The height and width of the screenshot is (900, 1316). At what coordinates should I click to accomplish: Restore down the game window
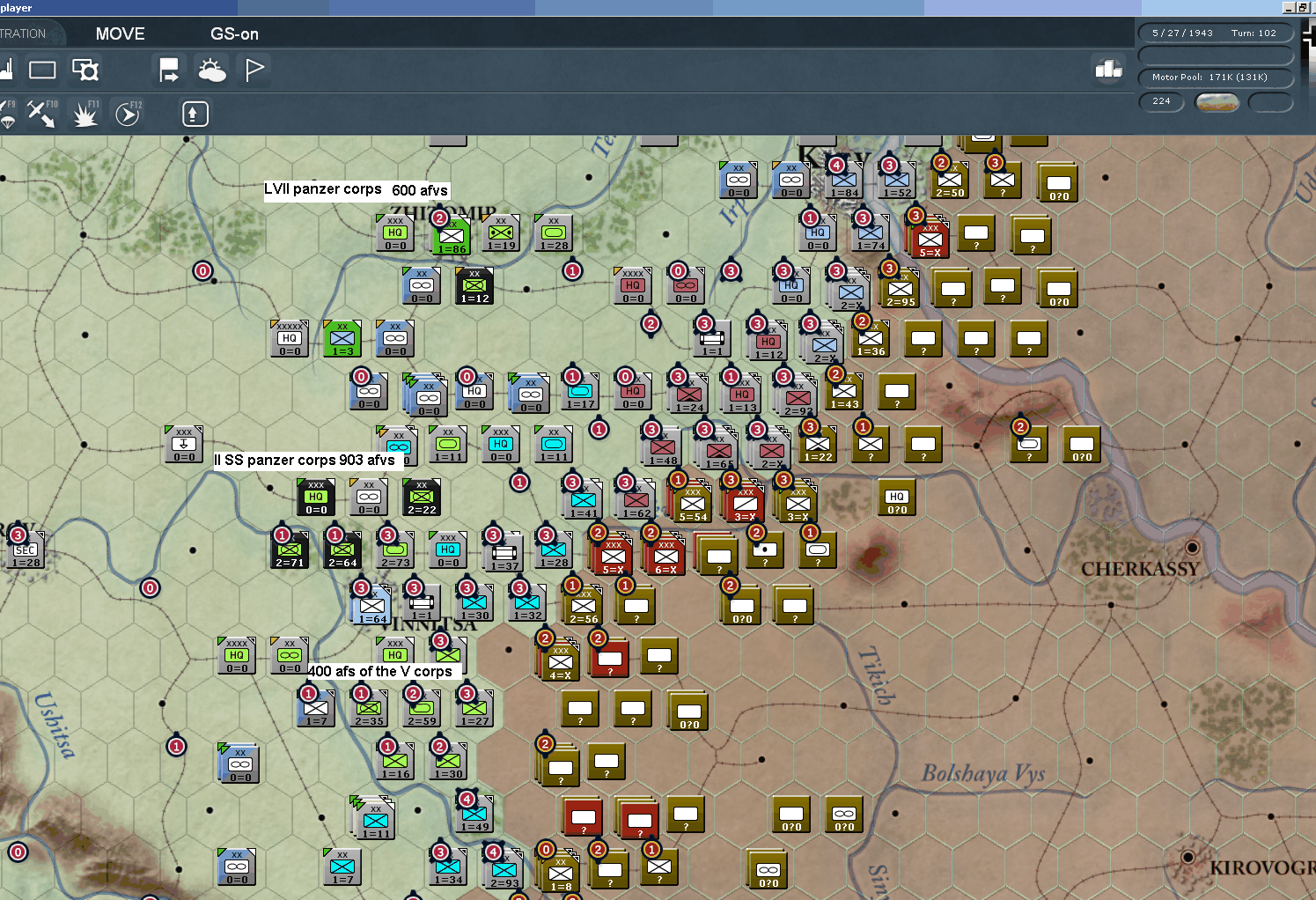[1304, 8]
